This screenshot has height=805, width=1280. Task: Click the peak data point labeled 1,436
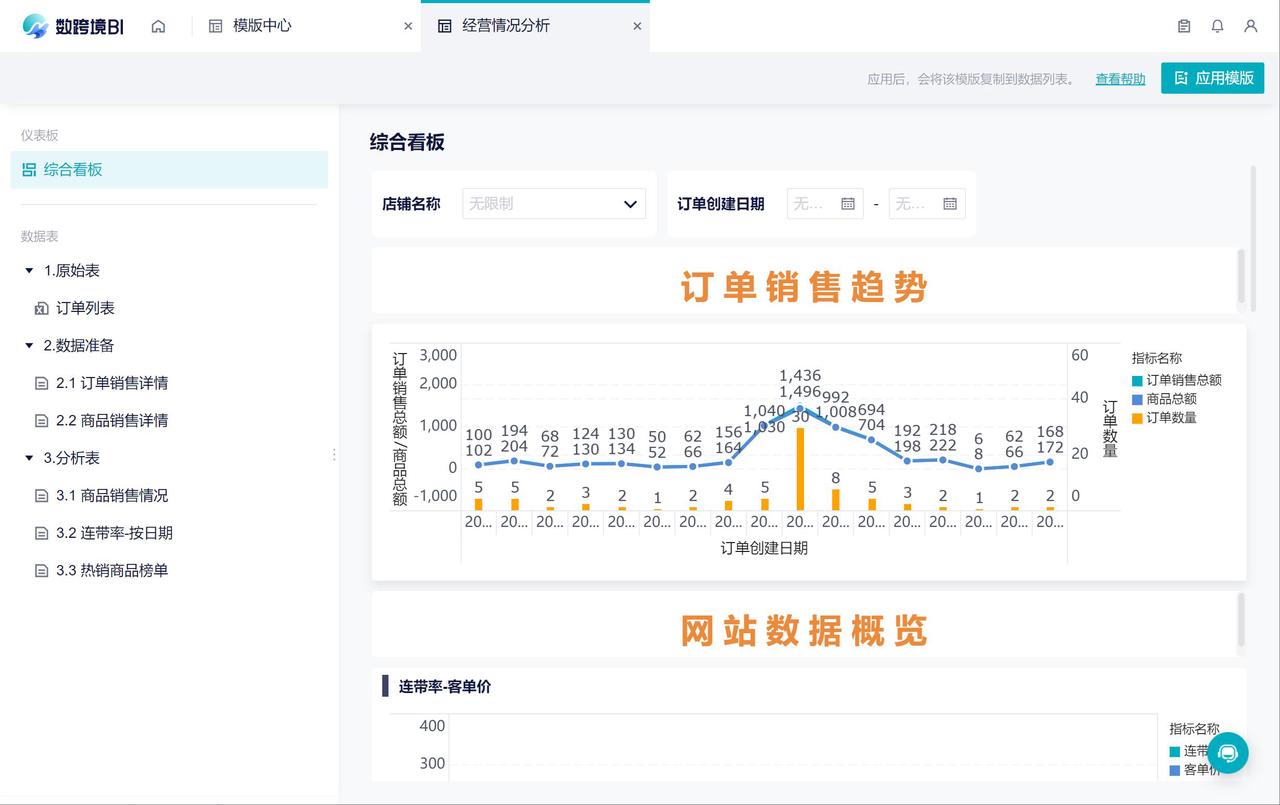[800, 408]
